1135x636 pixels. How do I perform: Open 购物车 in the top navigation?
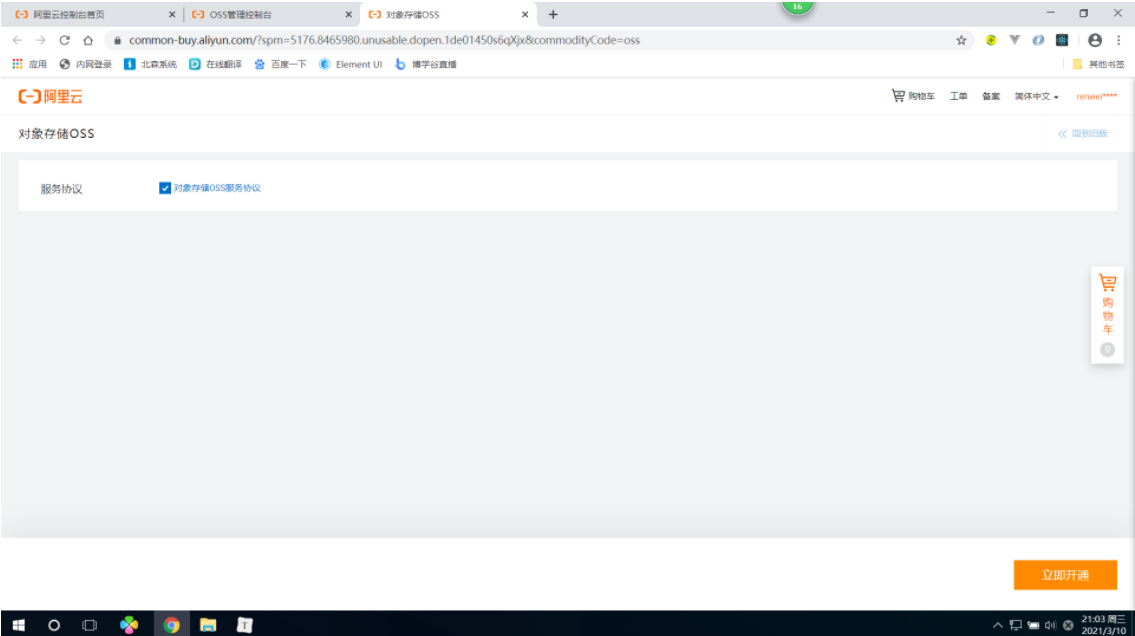click(x=914, y=96)
